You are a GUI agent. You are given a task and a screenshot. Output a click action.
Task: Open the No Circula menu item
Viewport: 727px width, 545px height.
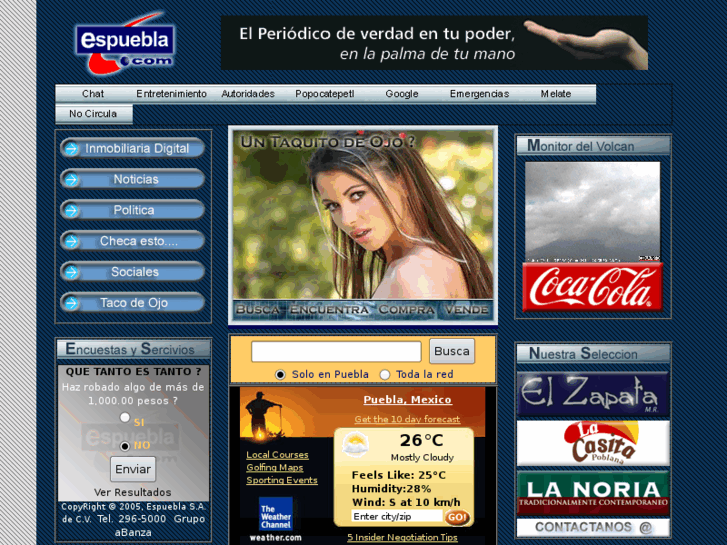pyautogui.click(x=93, y=114)
